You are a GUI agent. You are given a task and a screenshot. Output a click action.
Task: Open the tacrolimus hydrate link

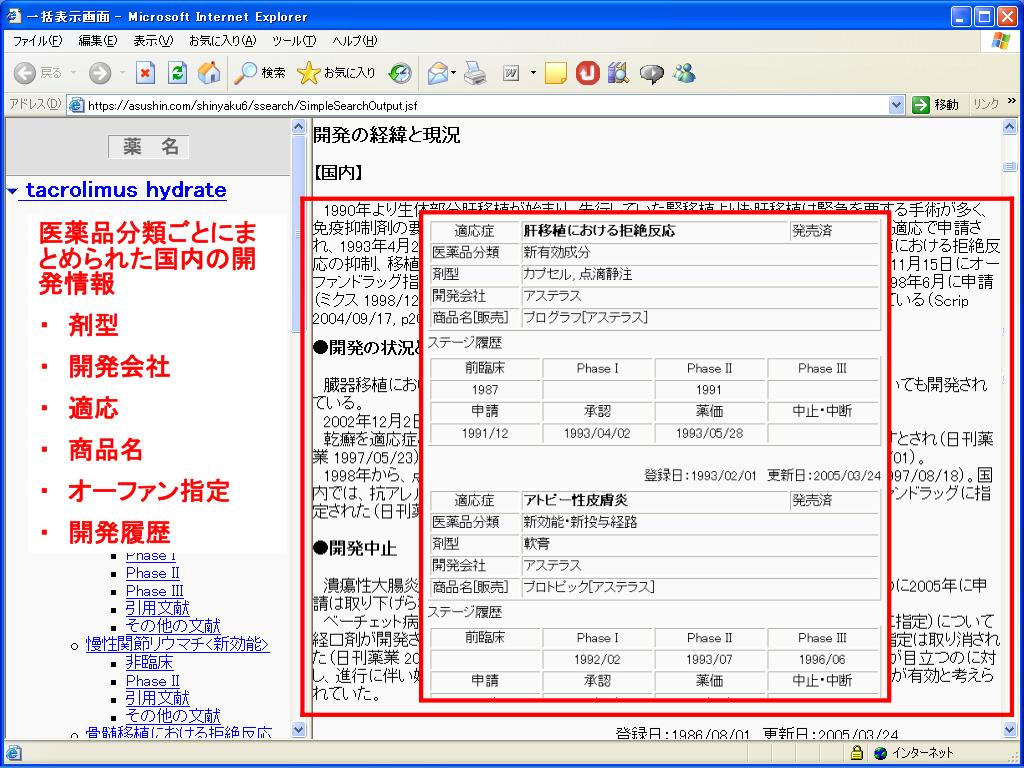coord(126,190)
